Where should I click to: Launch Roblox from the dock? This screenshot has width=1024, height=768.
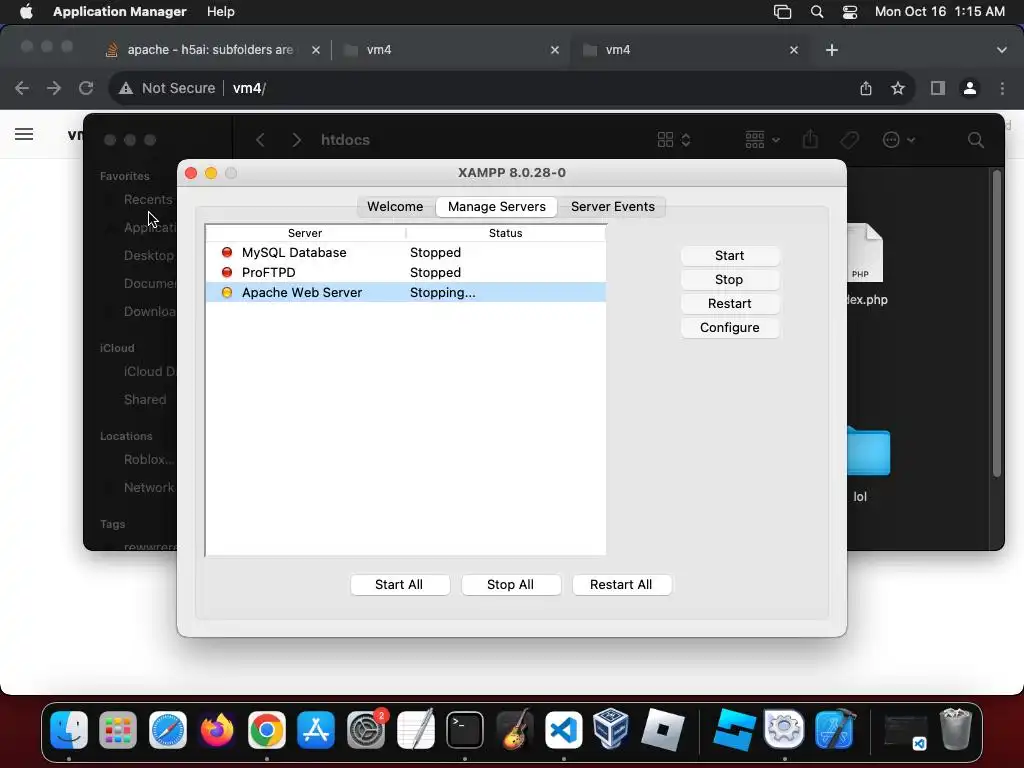point(662,729)
